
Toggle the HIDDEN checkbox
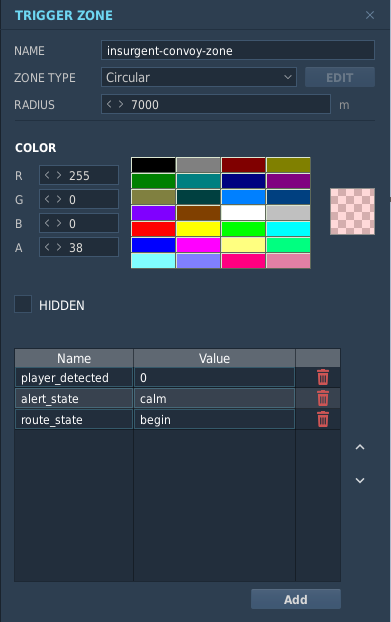point(23,304)
